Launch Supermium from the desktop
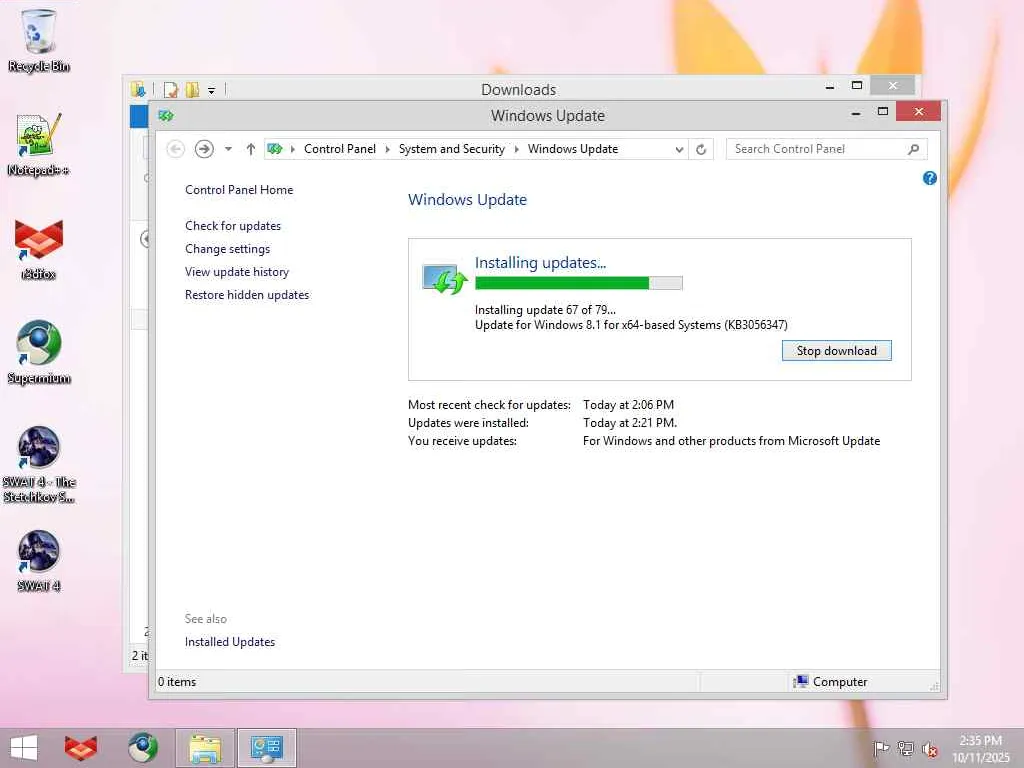The height and width of the screenshot is (768, 1024). 39,351
